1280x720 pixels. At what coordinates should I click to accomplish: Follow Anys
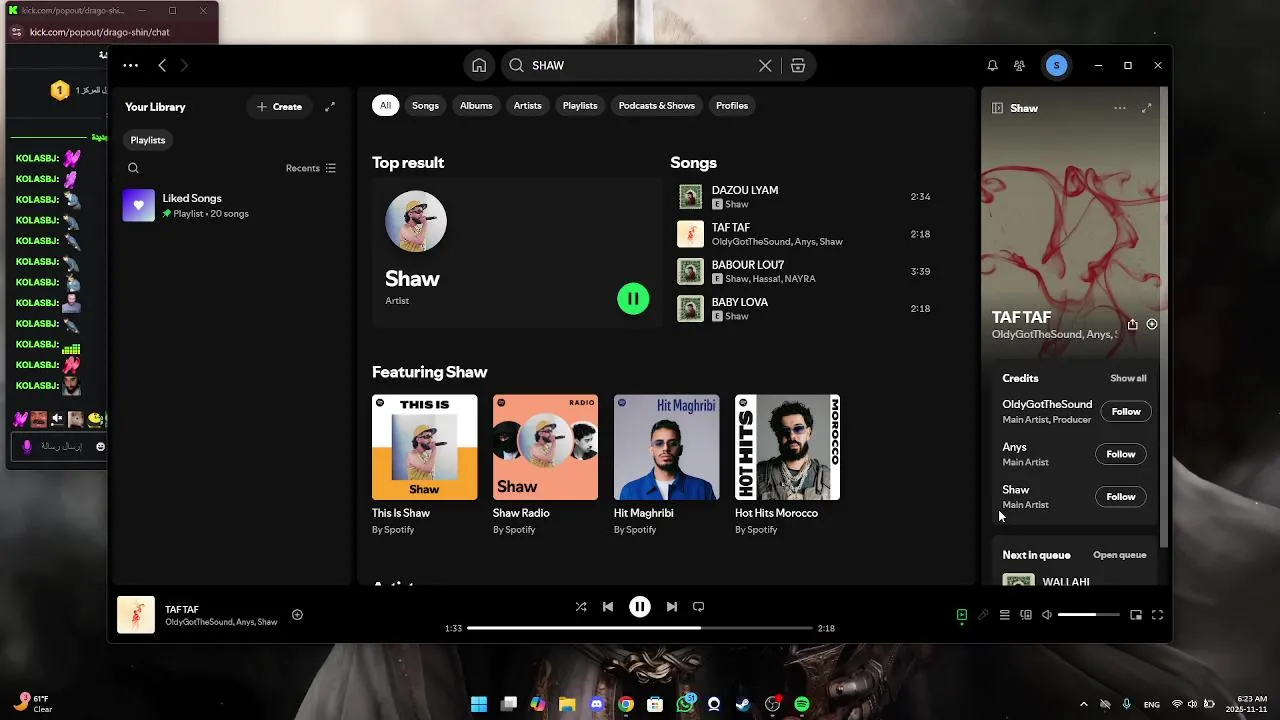click(x=1121, y=454)
